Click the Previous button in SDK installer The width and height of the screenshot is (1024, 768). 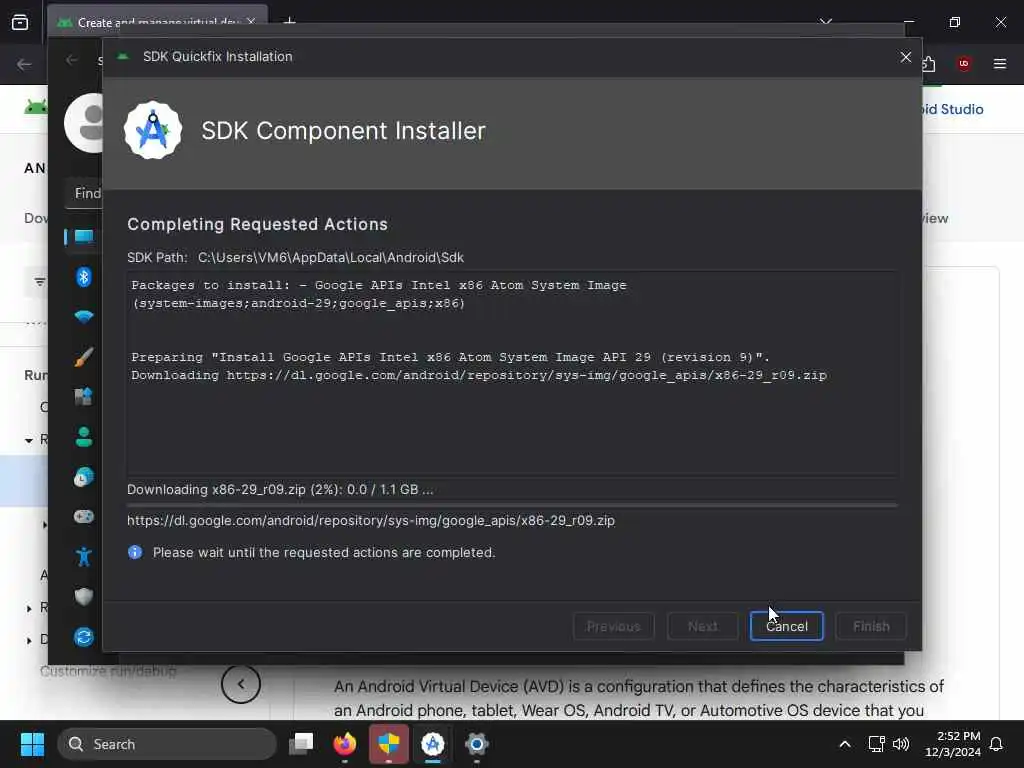(x=613, y=626)
